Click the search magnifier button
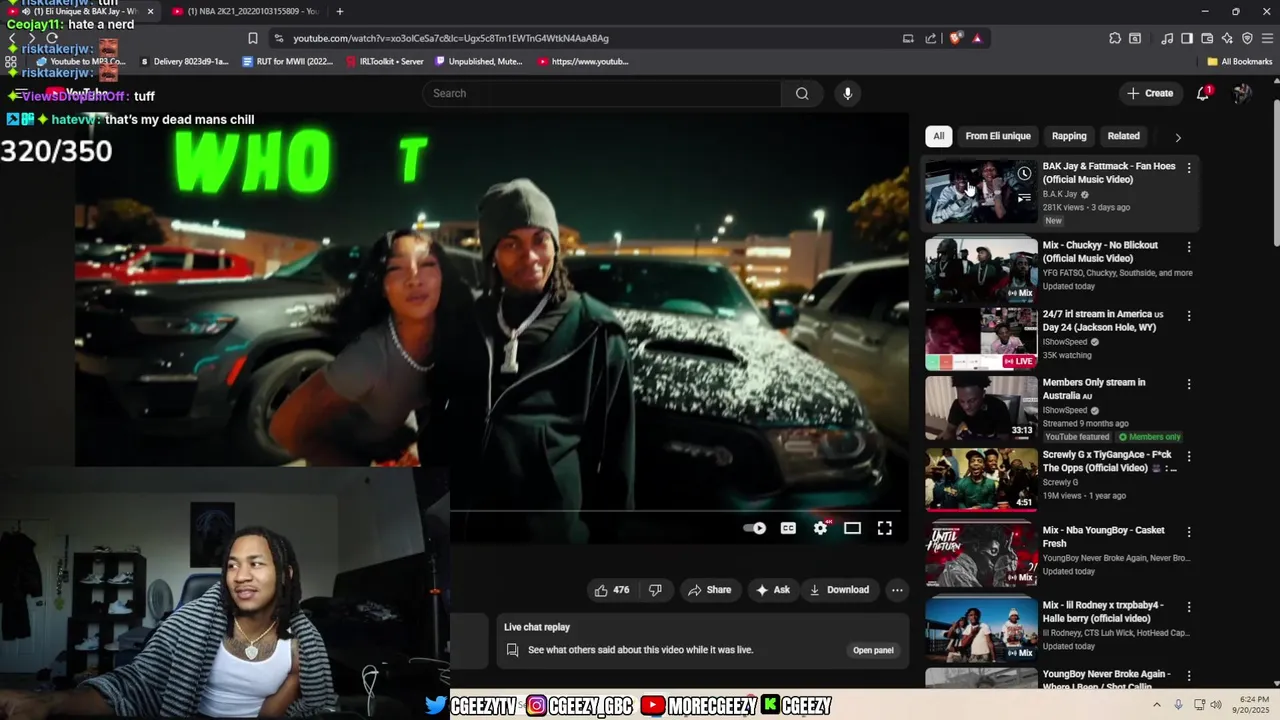 [x=802, y=93]
